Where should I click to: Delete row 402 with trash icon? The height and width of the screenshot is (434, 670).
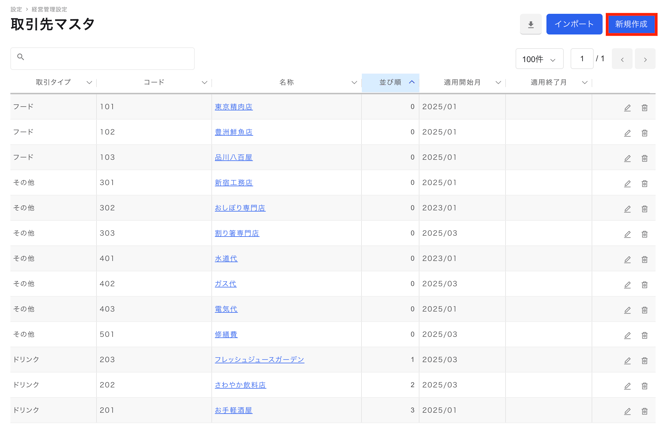click(644, 285)
